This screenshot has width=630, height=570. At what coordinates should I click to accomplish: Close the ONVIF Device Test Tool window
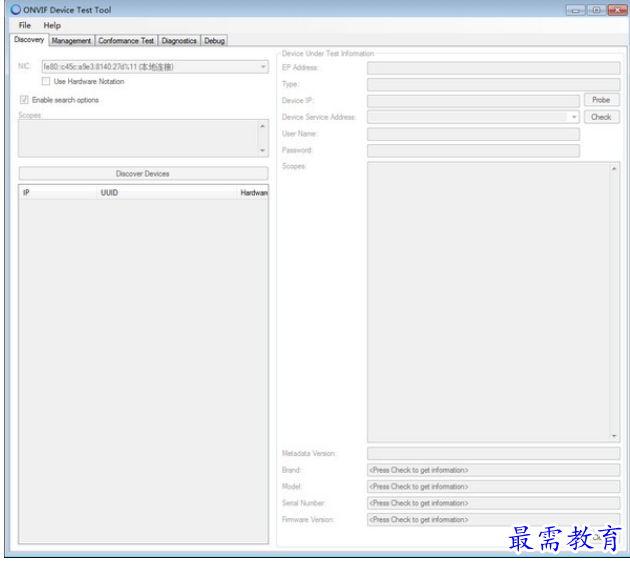point(617,10)
